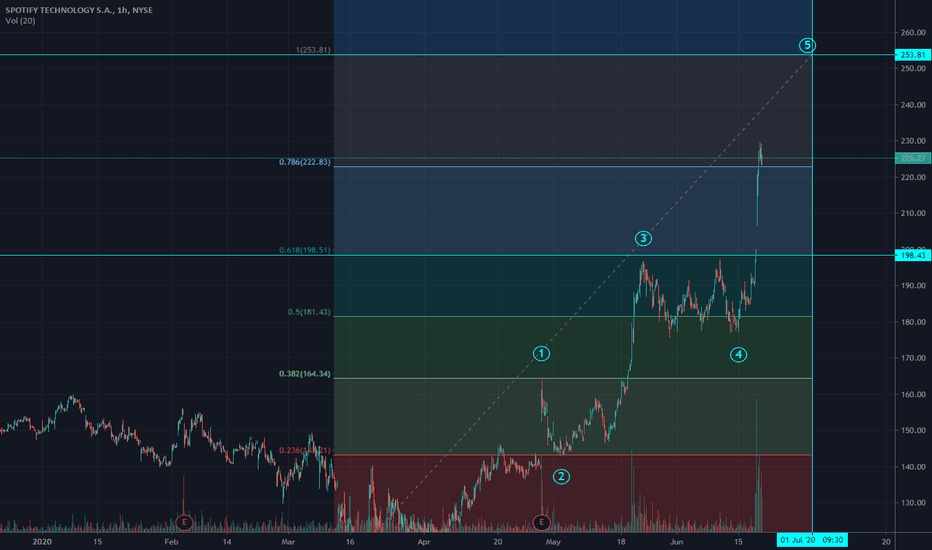Screen dimensions: 932x550
Task: Click the current price tag near 226
Action: point(913,158)
